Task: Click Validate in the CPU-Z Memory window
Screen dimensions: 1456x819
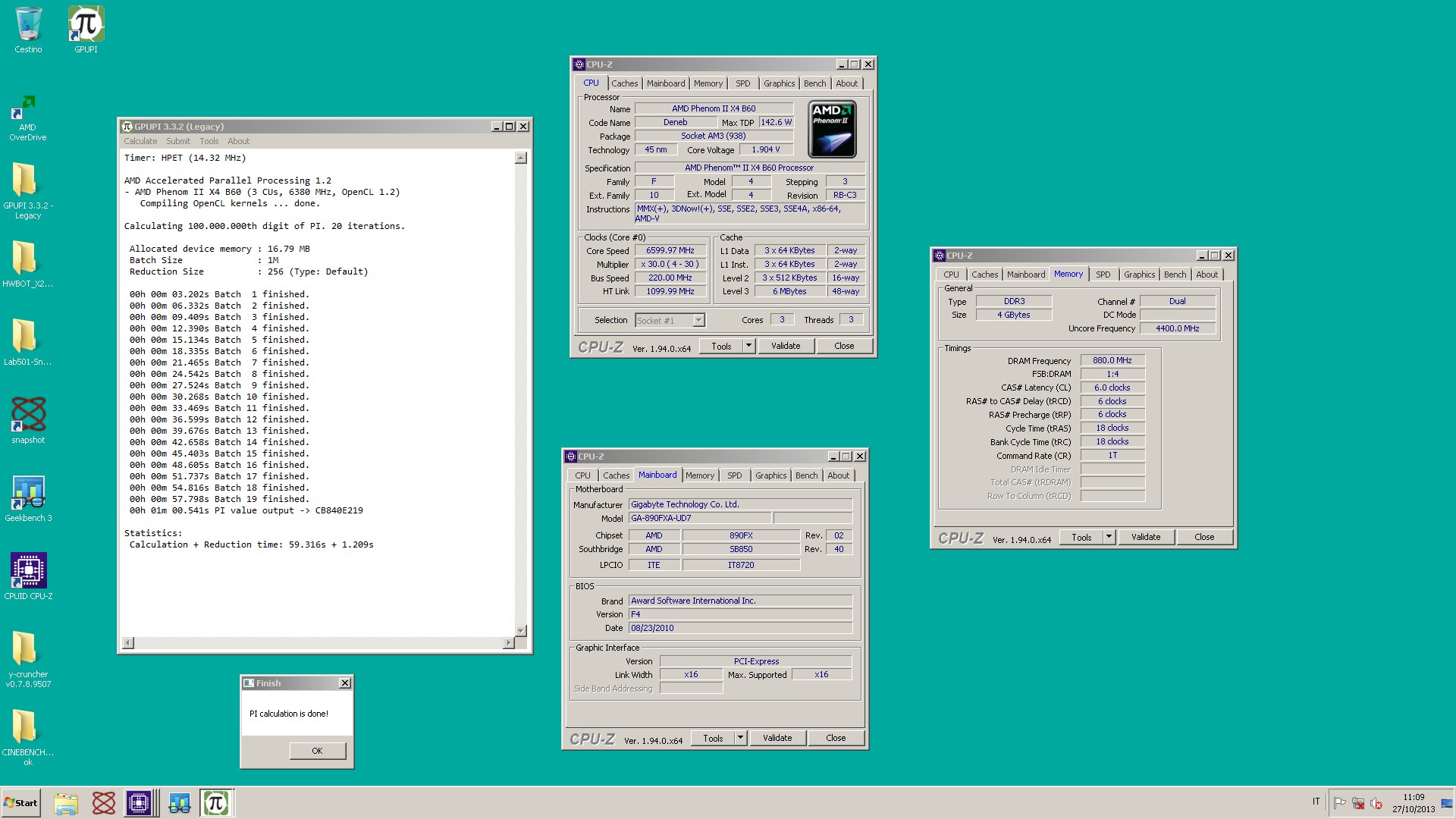Action: (x=1146, y=537)
